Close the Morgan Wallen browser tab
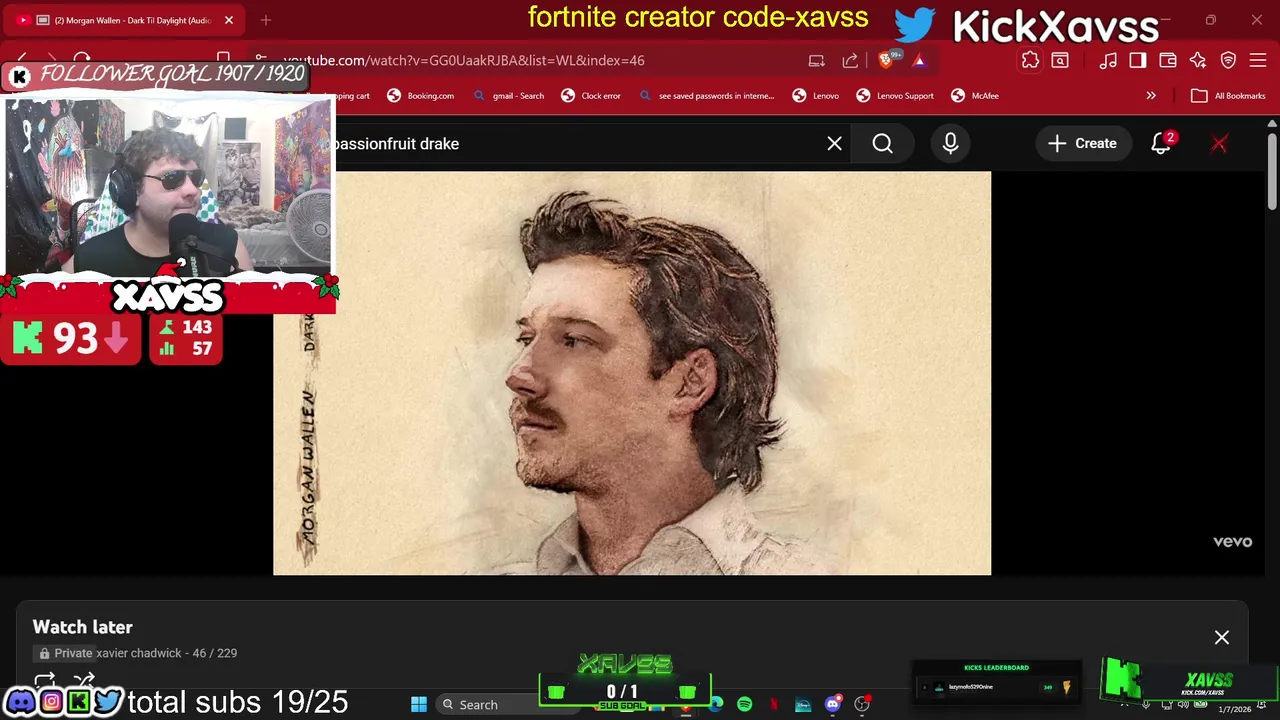This screenshot has height=720, width=1280. pyautogui.click(x=229, y=20)
